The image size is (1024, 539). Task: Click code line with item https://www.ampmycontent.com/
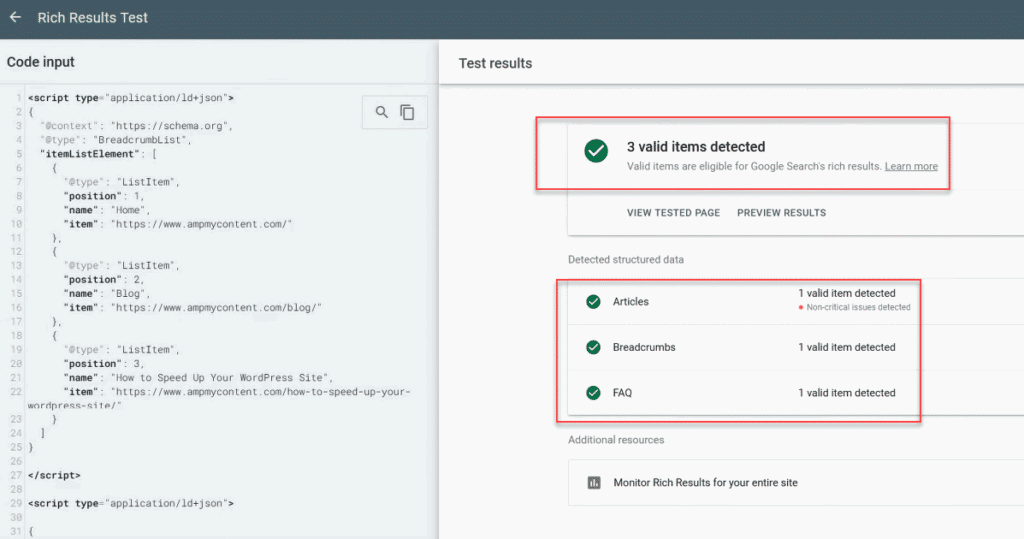[178, 224]
